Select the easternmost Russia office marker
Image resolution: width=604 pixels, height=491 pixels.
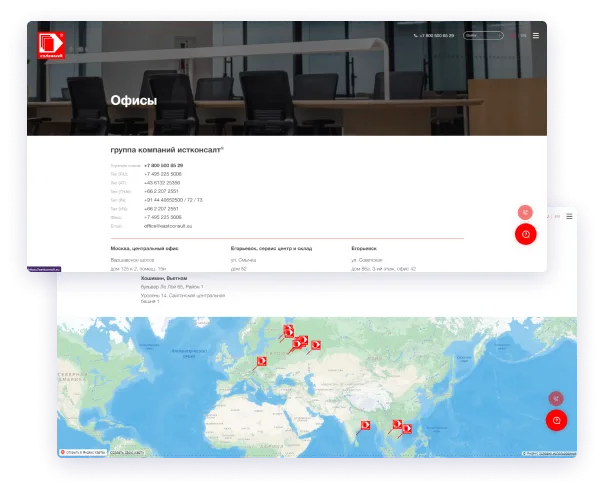316,345
